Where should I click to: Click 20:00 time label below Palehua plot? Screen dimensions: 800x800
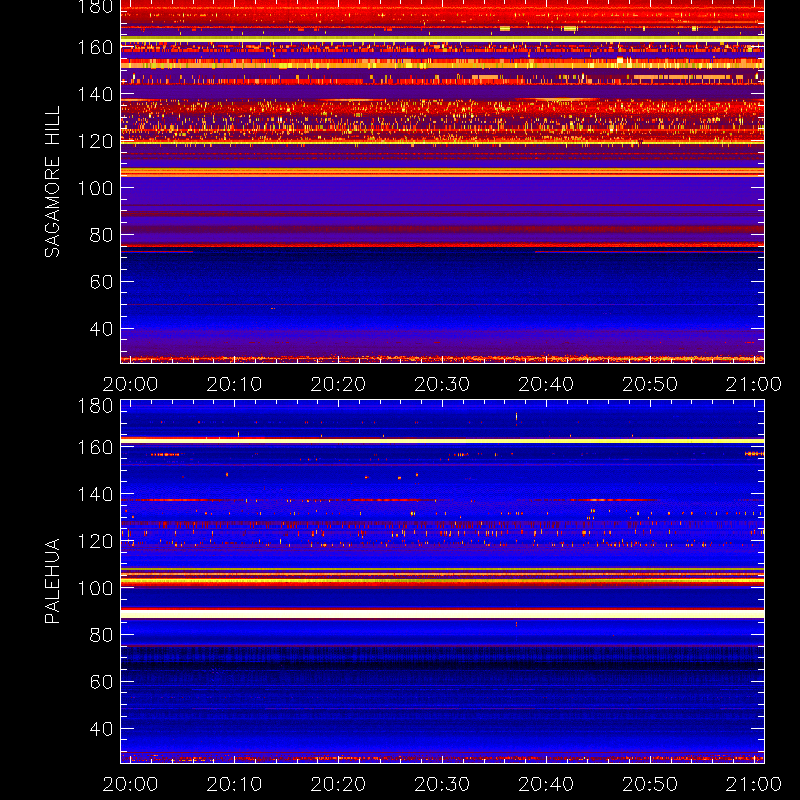(x=131, y=784)
